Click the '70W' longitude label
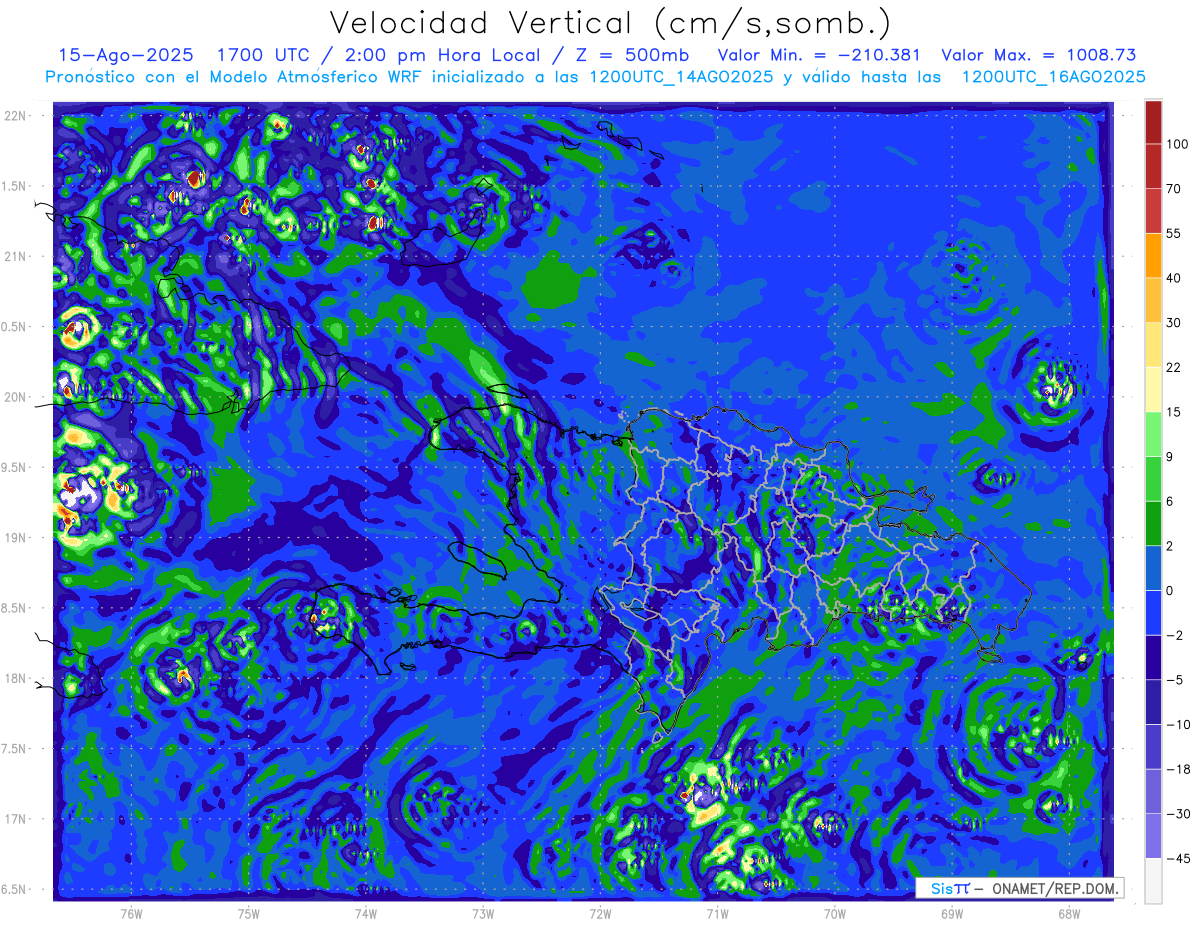The width and height of the screenshot is (1200, 927). (834, 913)
